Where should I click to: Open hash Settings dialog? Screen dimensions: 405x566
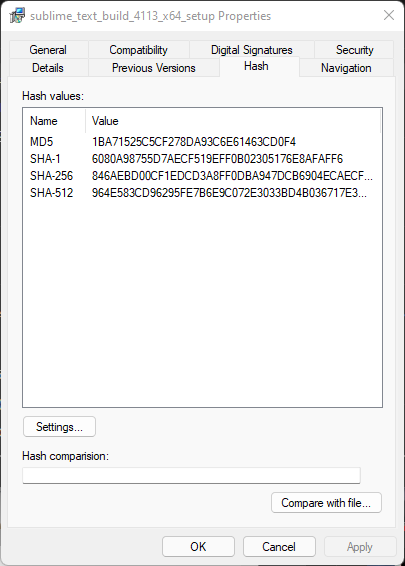click(x=60, y=427)
